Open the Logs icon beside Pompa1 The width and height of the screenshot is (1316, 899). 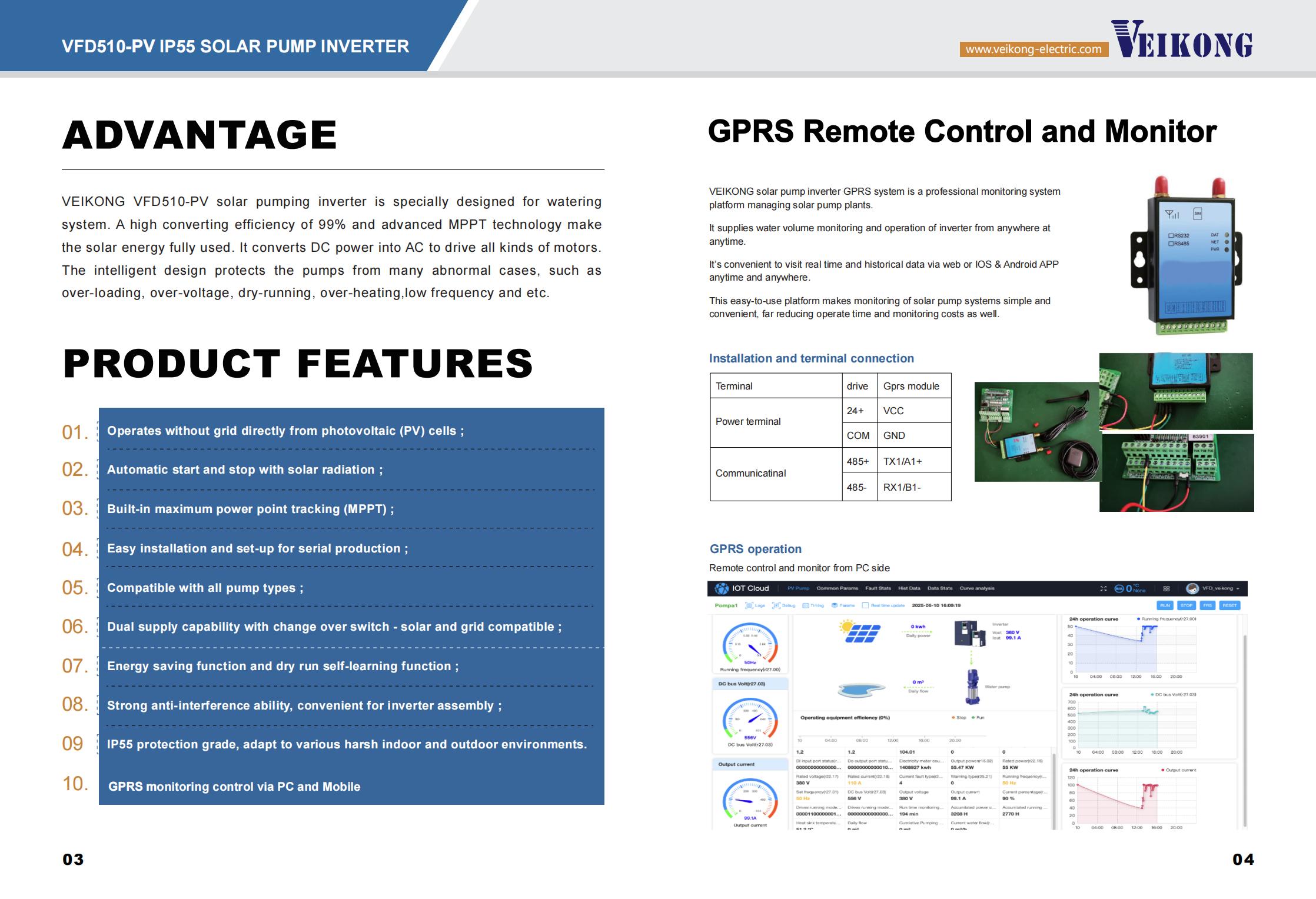[749, 605]
